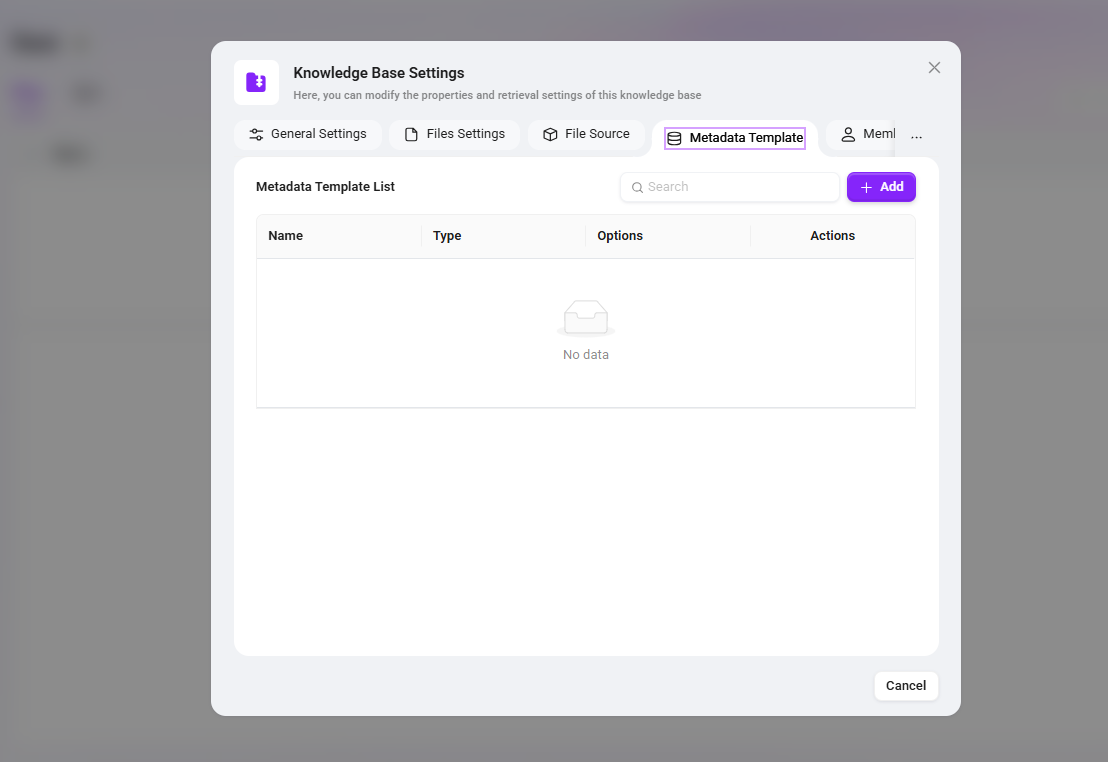The height and width of the screenshot is (762, 1108).
Task: Focus the metadata template Search field
Action: point(730,187)
